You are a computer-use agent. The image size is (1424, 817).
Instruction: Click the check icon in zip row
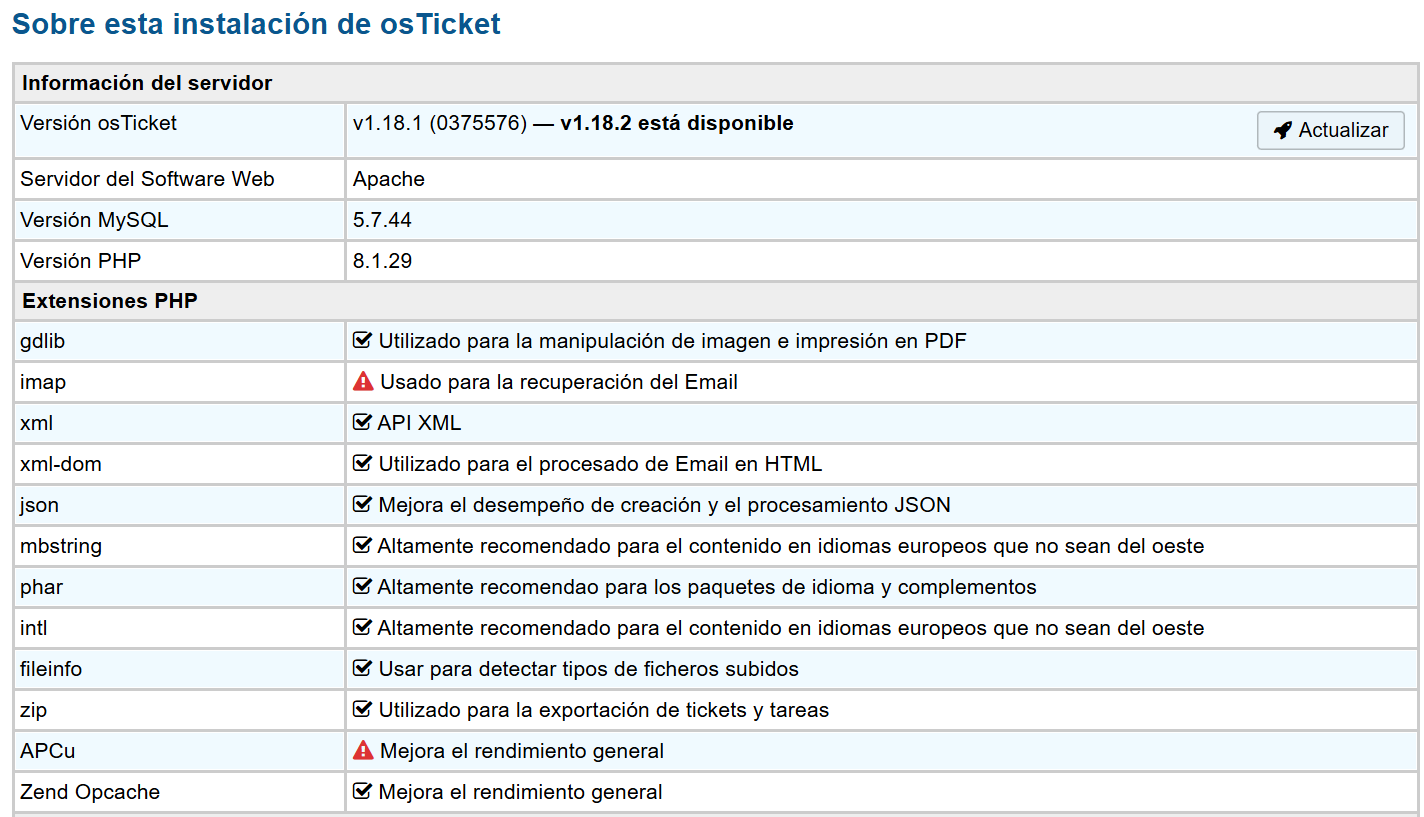click(x=363, y=710)
